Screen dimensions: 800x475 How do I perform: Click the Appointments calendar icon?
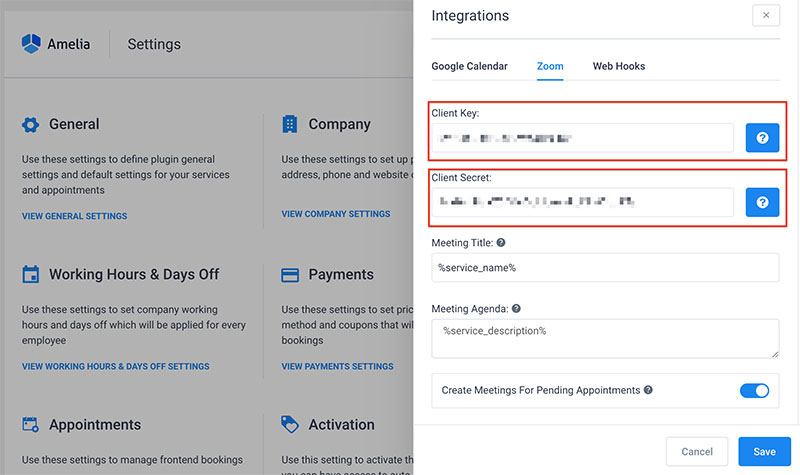click(x=31, y=424)
